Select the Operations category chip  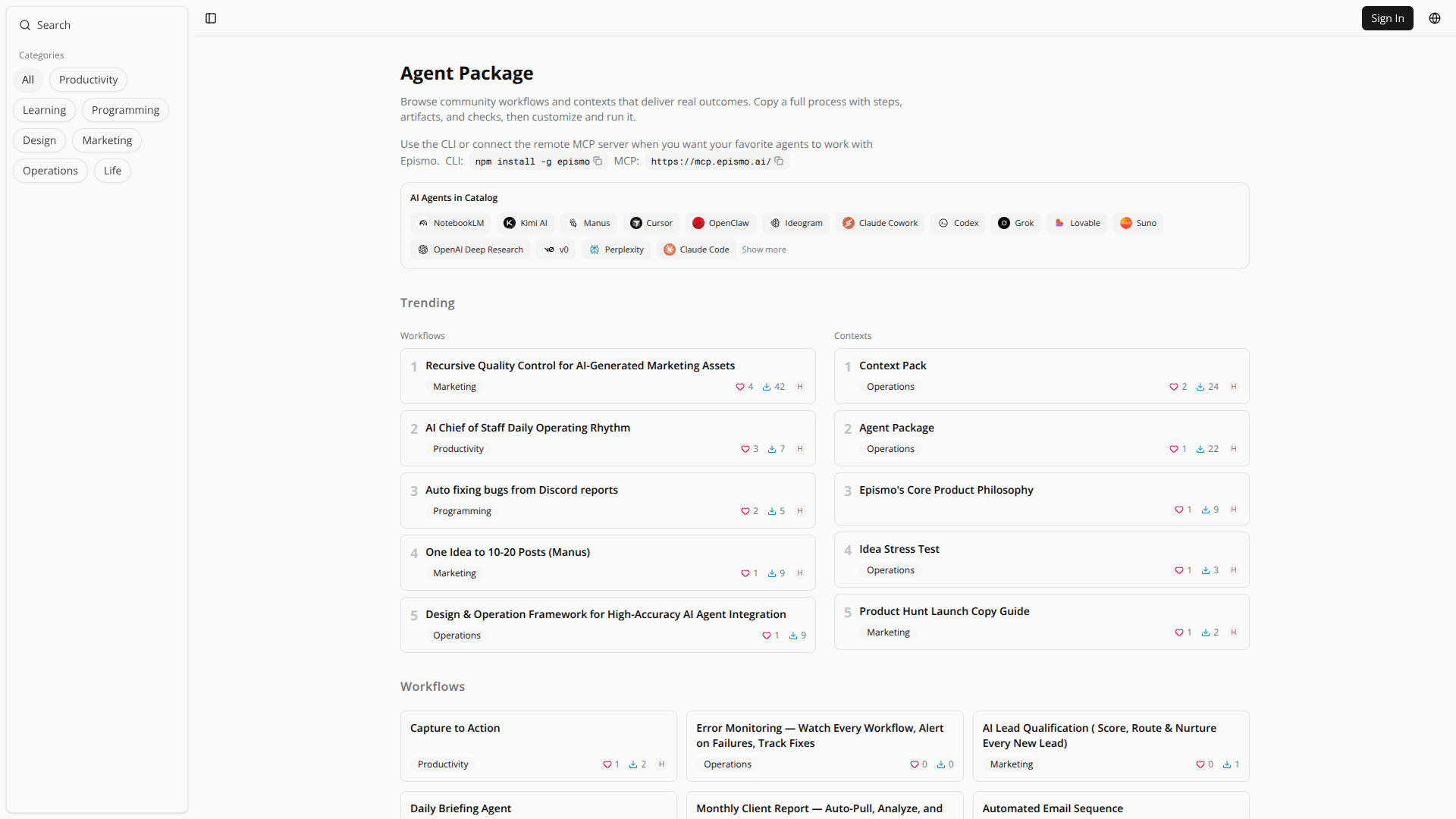pos(50,171)
